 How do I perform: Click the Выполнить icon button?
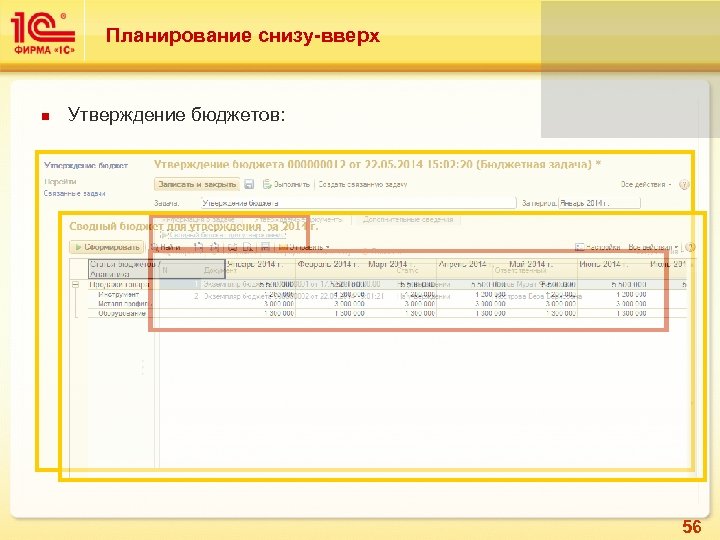287,185
